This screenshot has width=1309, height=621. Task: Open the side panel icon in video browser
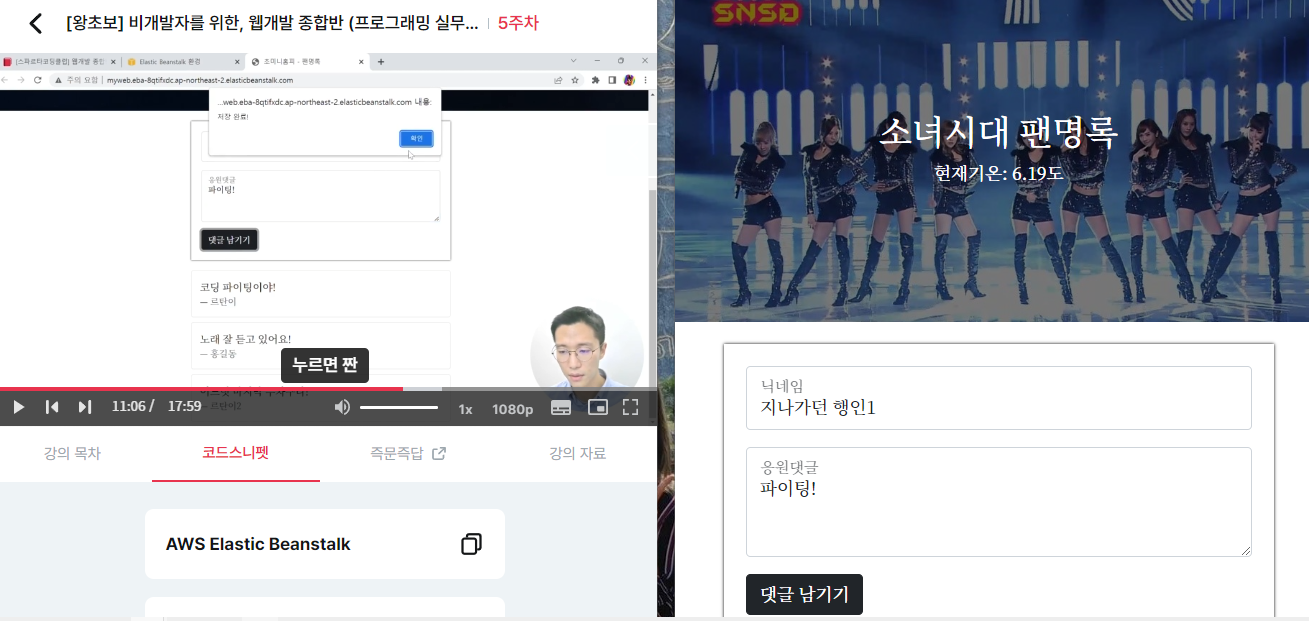tap(612, 80)
